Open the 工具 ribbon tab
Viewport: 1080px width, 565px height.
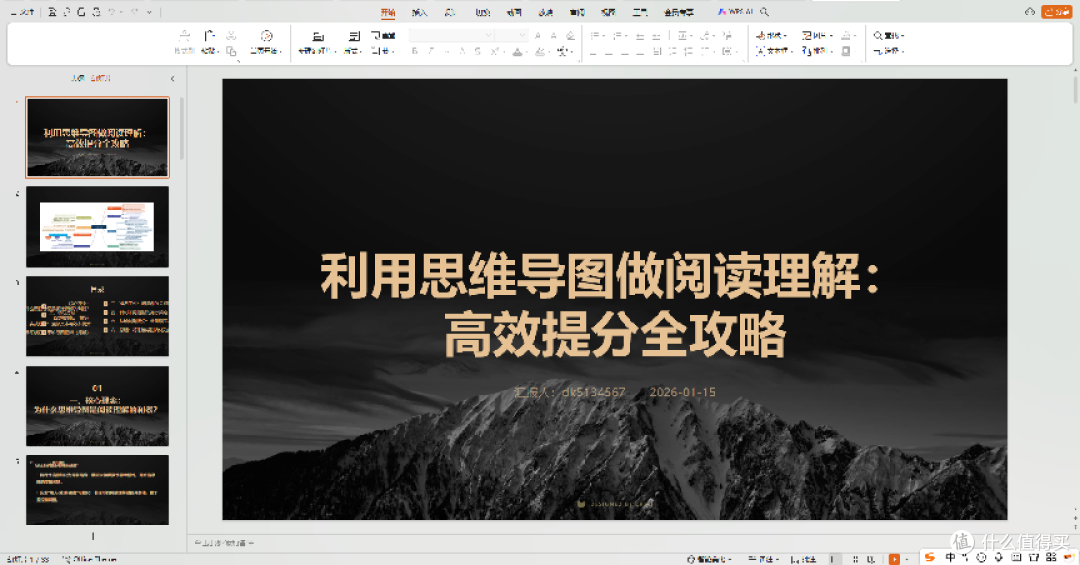[640, 12]
